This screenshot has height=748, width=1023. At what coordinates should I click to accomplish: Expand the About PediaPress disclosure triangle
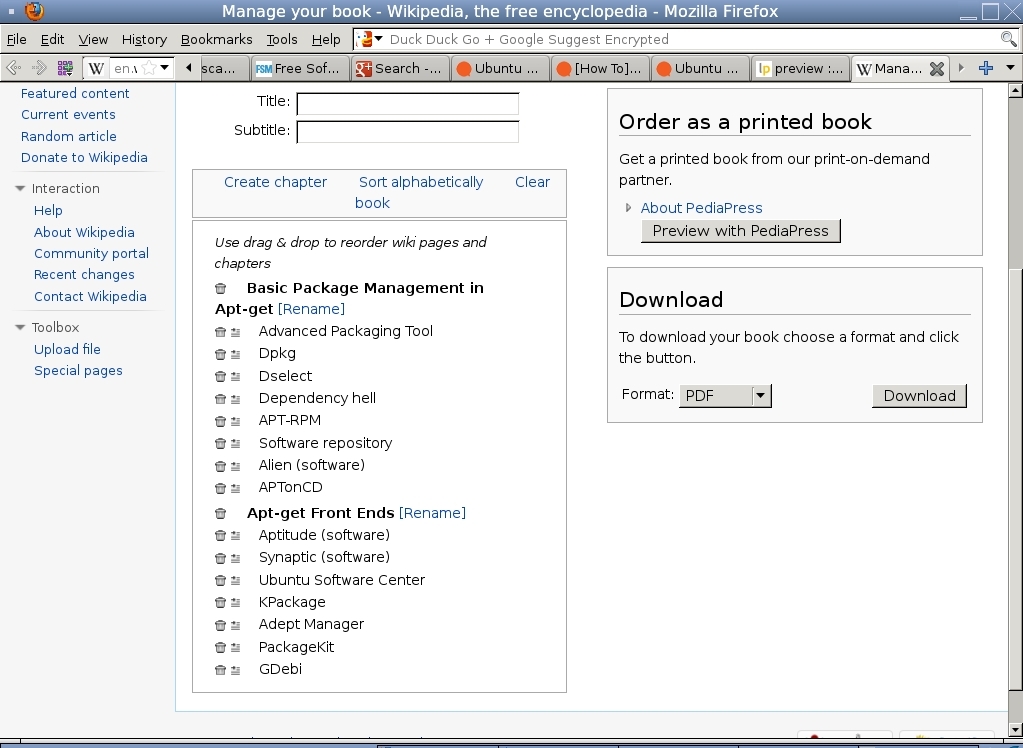(x=628, y=208)
